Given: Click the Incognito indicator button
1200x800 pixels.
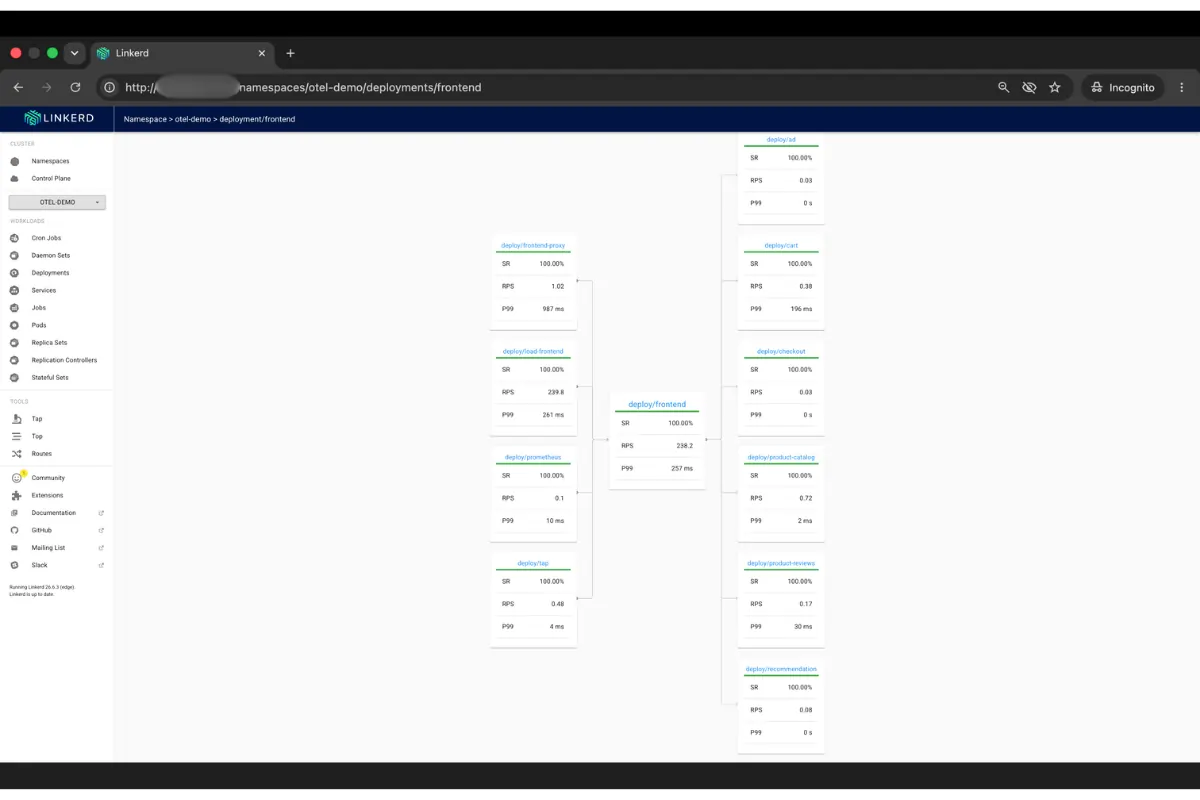Looking at the screenshot, I should click(1123, 87).
